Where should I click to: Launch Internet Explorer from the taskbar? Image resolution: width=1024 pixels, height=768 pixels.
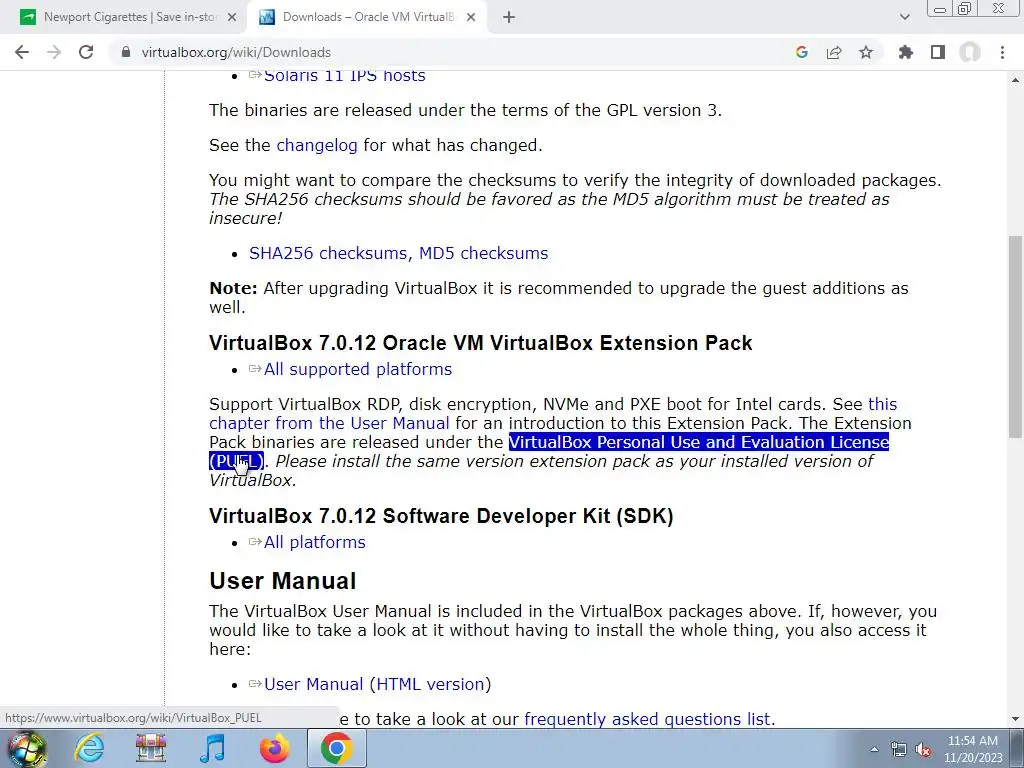tap(89, 749)
